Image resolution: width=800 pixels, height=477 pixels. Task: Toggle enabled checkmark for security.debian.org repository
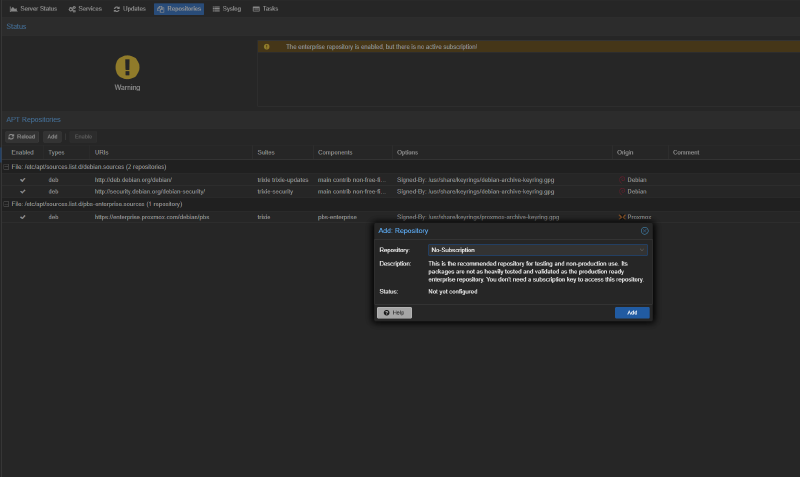pyautogui.click(x=22, y=191)
